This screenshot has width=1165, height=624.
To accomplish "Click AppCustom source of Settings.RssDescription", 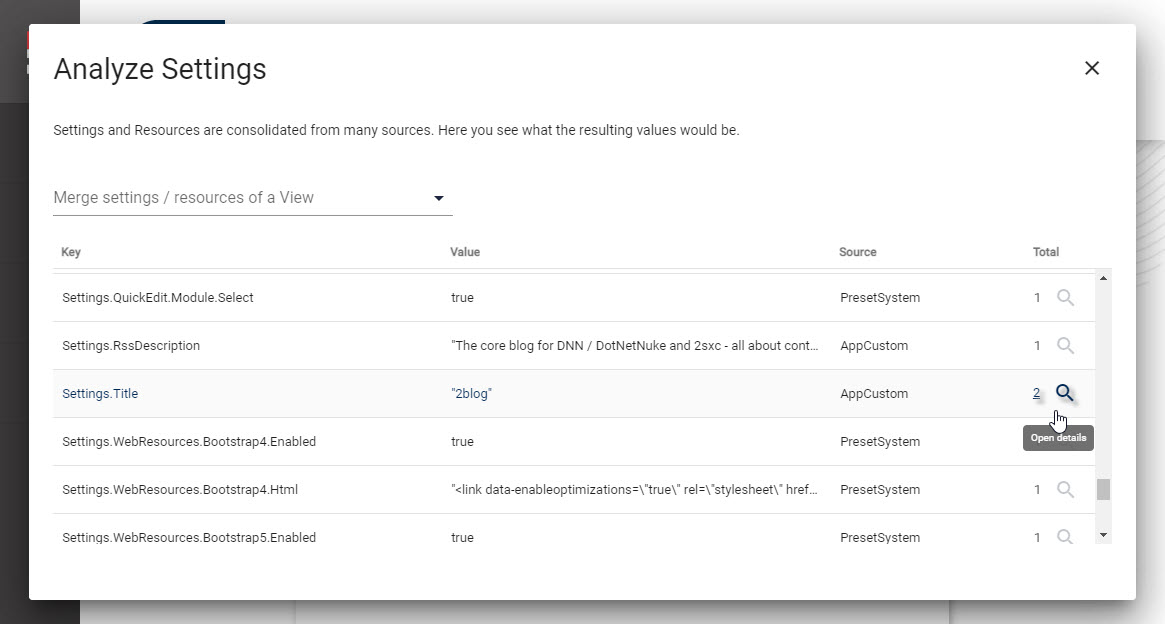I will 874,345.
